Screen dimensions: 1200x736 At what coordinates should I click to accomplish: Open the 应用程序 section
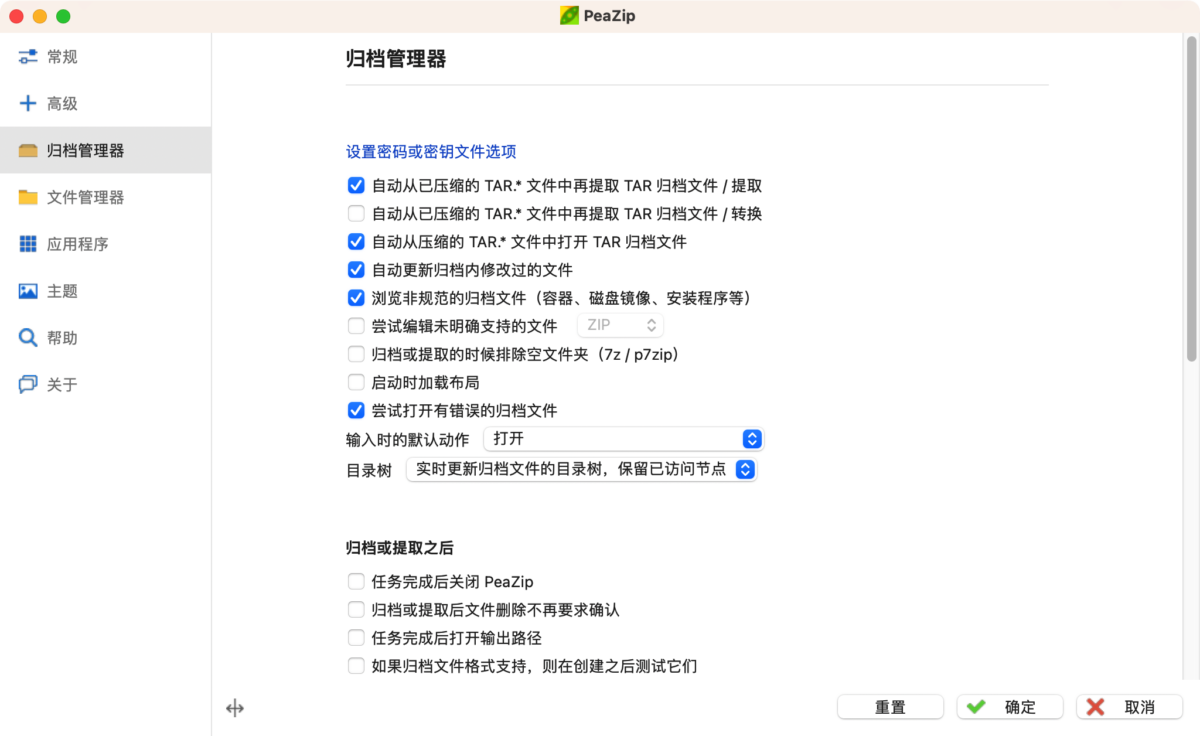click(x=105, y=244)
